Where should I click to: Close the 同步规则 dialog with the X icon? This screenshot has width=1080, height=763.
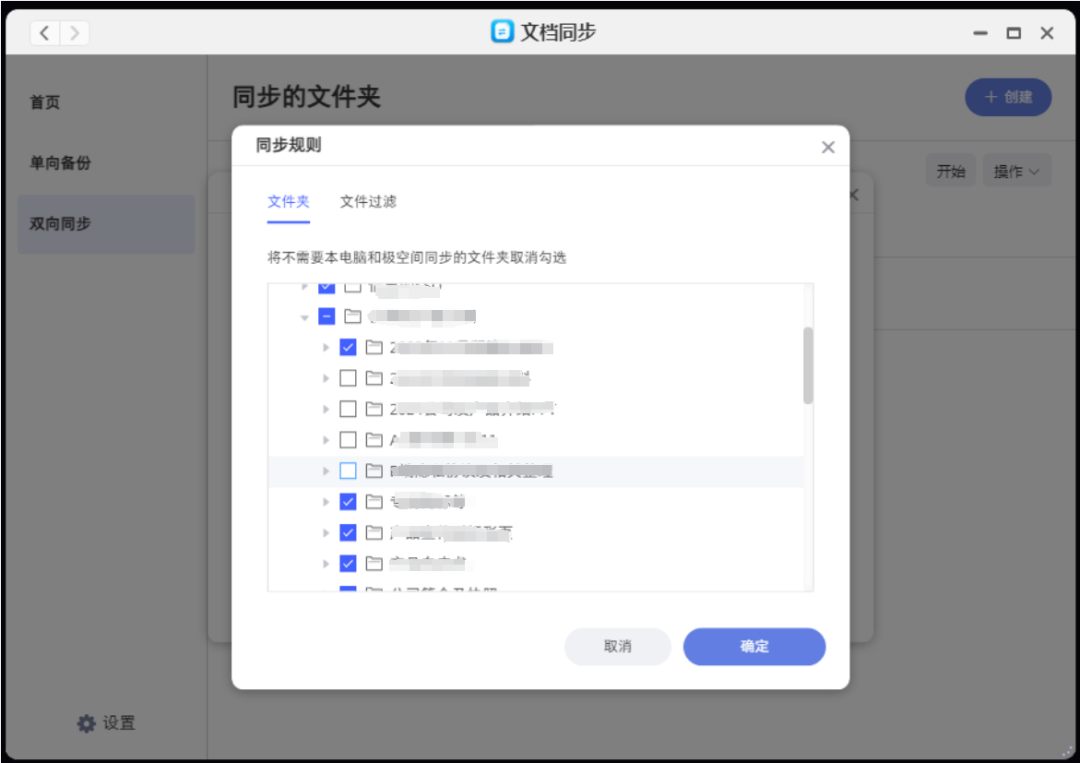pos(828,146)
